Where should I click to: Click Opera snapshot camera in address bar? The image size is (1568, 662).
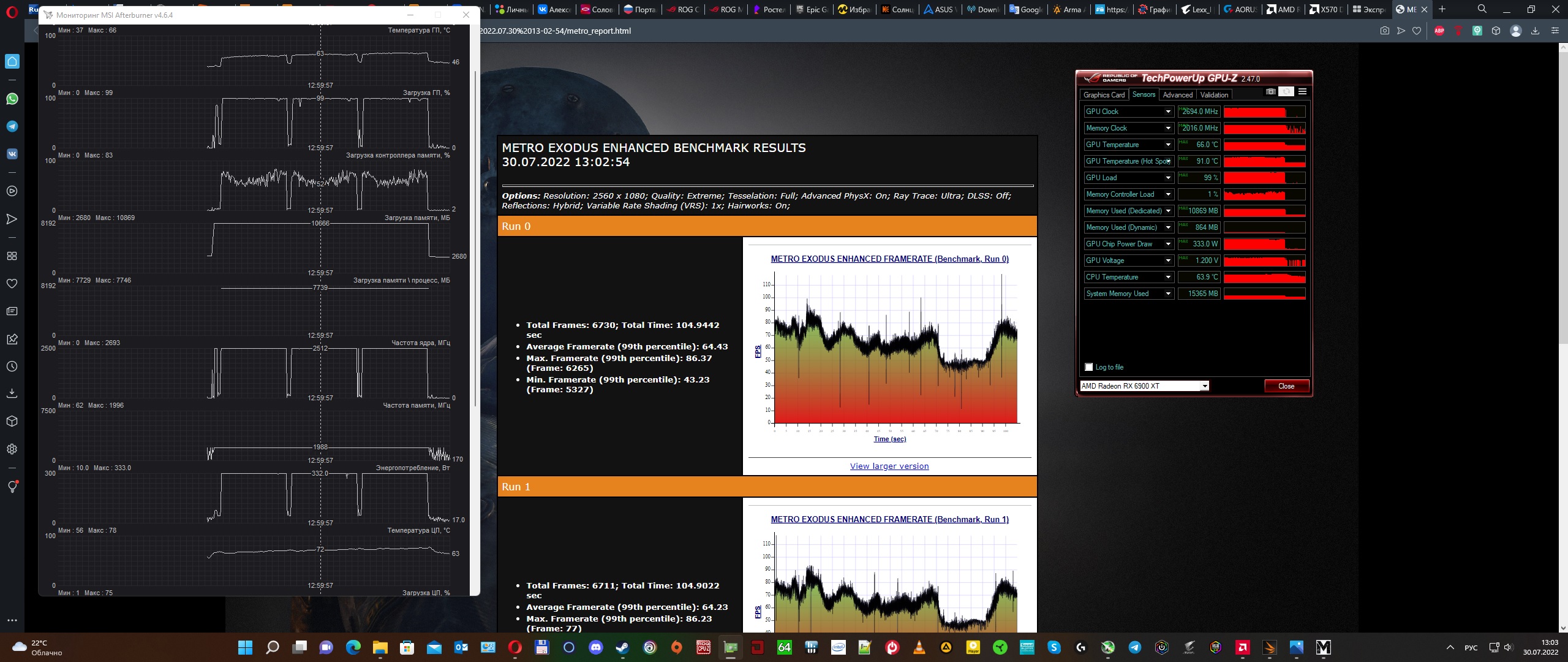pos(1385,31)
